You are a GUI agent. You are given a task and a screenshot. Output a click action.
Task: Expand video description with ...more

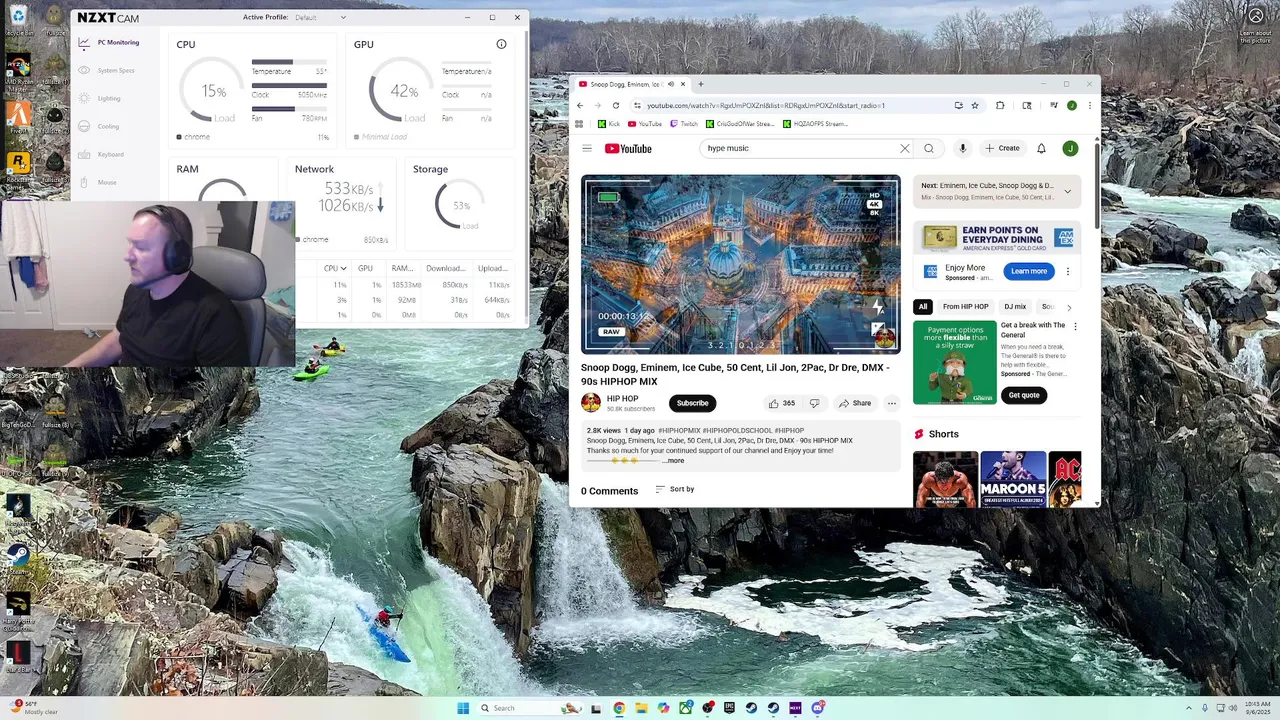click(675, 461)
